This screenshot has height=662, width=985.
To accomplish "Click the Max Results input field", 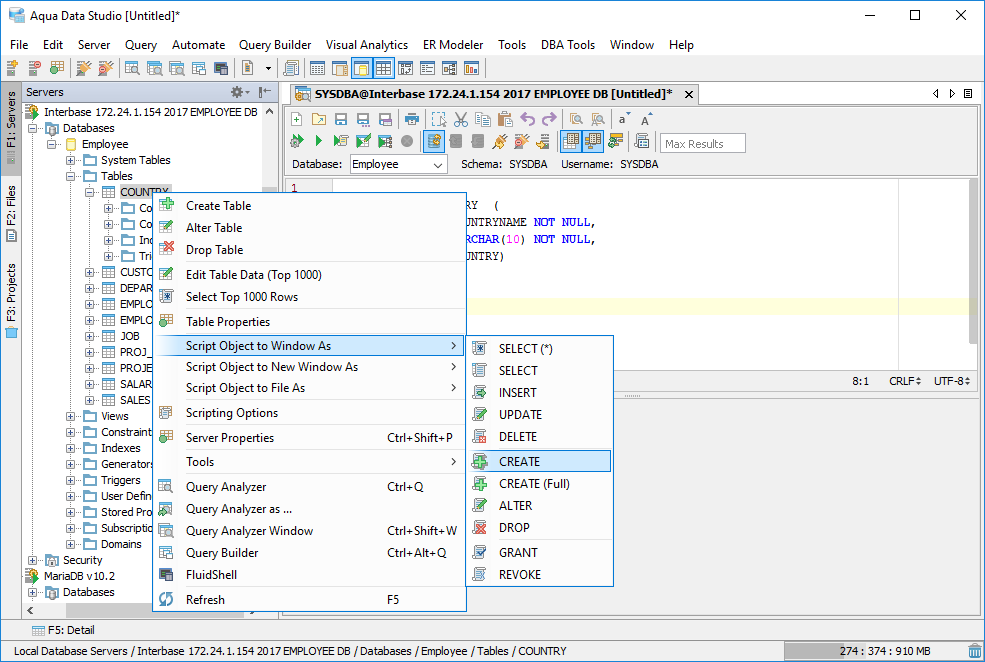I will [x=702, y=143].
